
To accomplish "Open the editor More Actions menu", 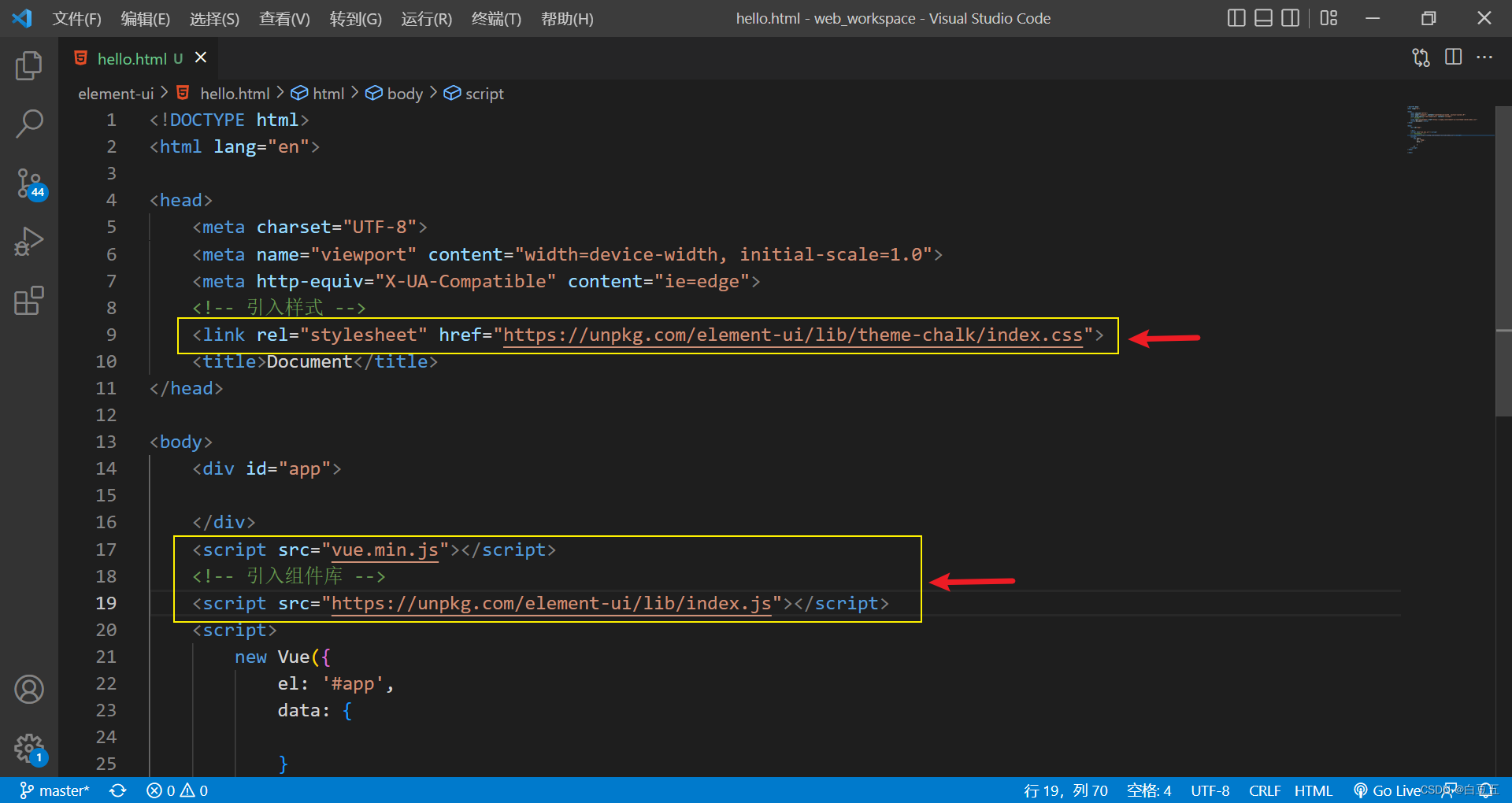I will [1484, 57].
